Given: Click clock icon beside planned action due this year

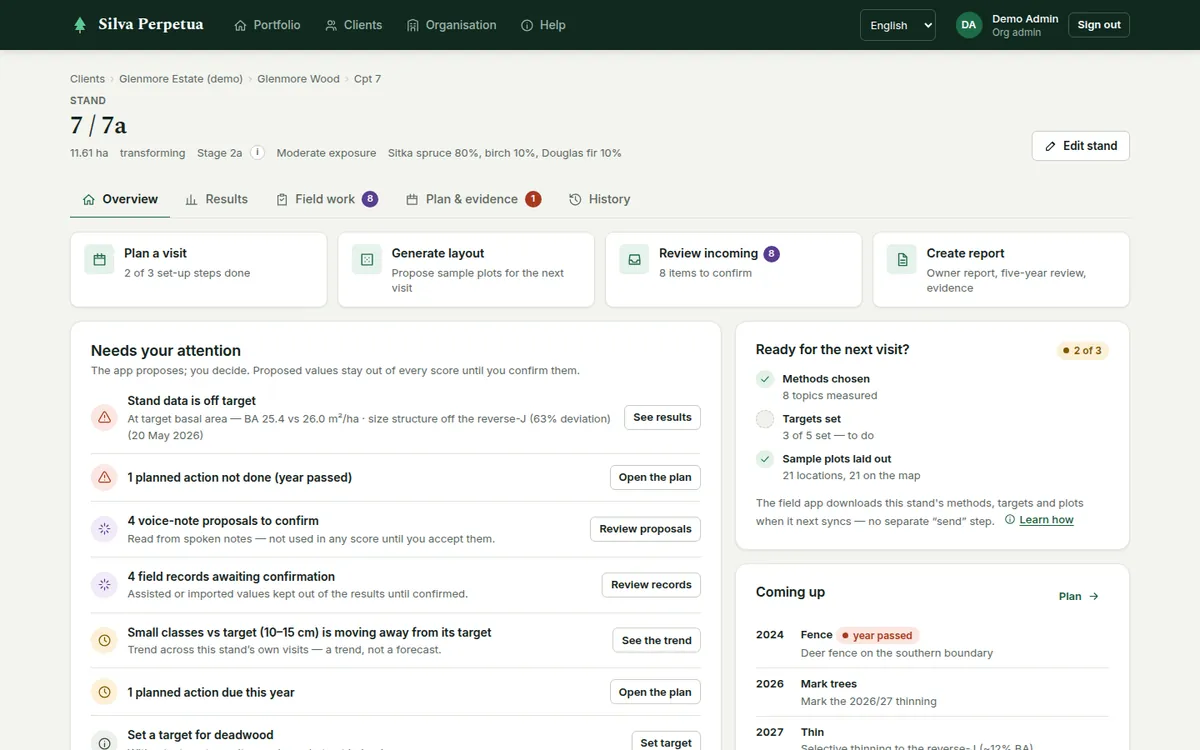Looking at the screenshot, I should pyautogui.click(x=104, y=692).
